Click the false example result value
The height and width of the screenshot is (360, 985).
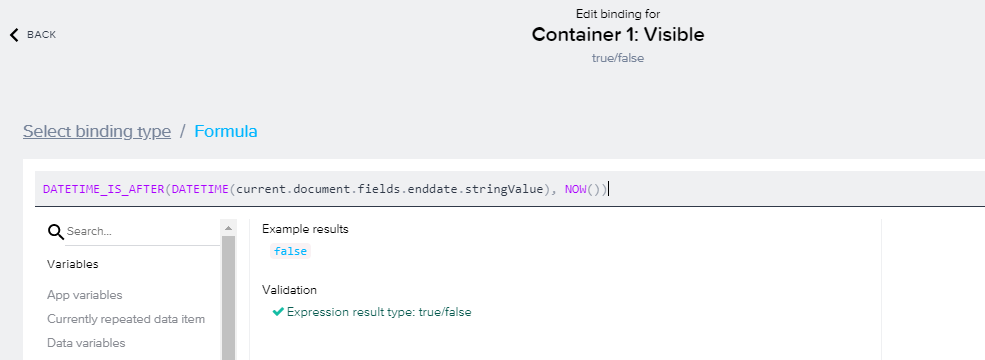290,251
